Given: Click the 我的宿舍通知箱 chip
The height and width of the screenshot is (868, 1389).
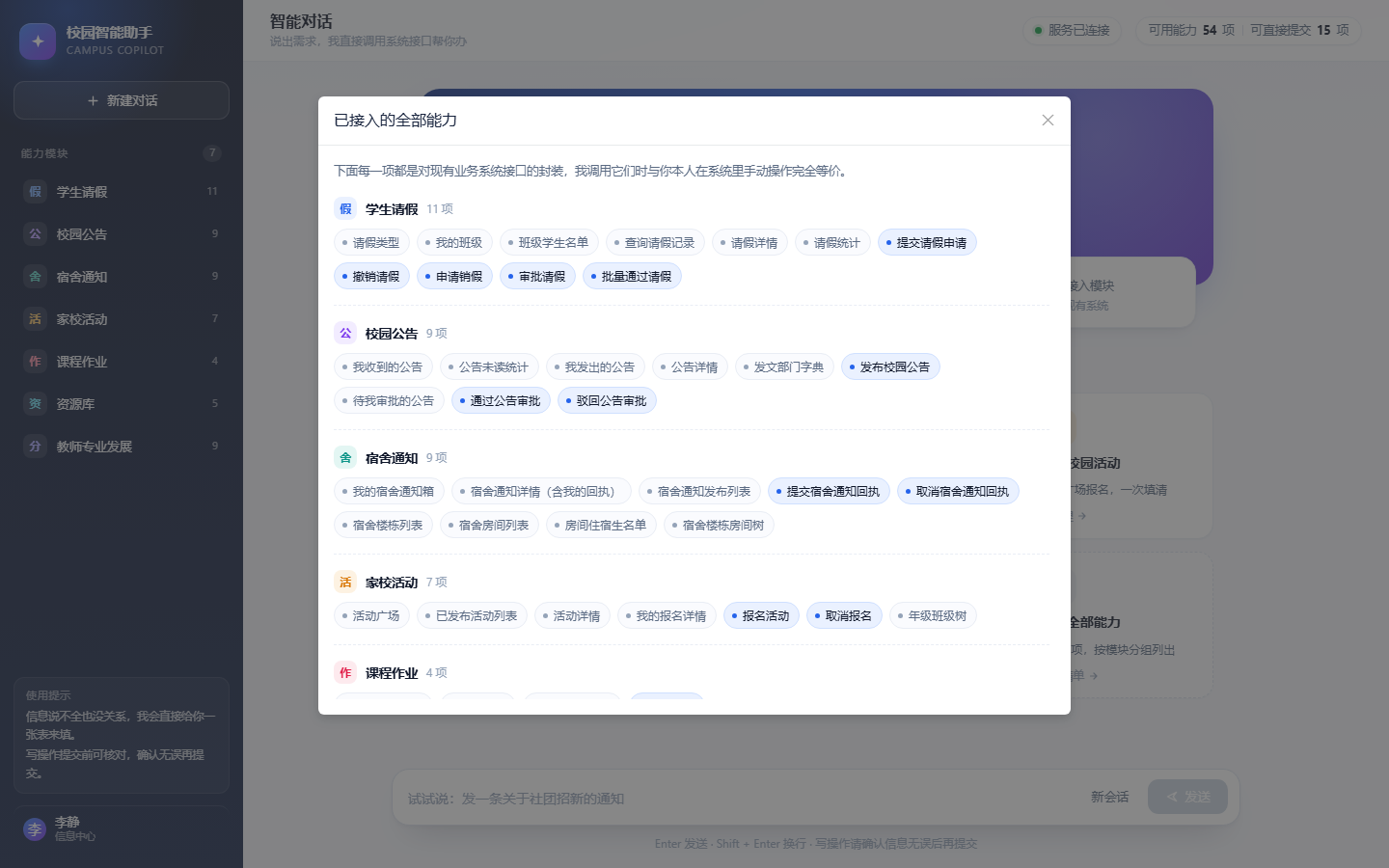Looking at the screenshot, I should (390, 492).
